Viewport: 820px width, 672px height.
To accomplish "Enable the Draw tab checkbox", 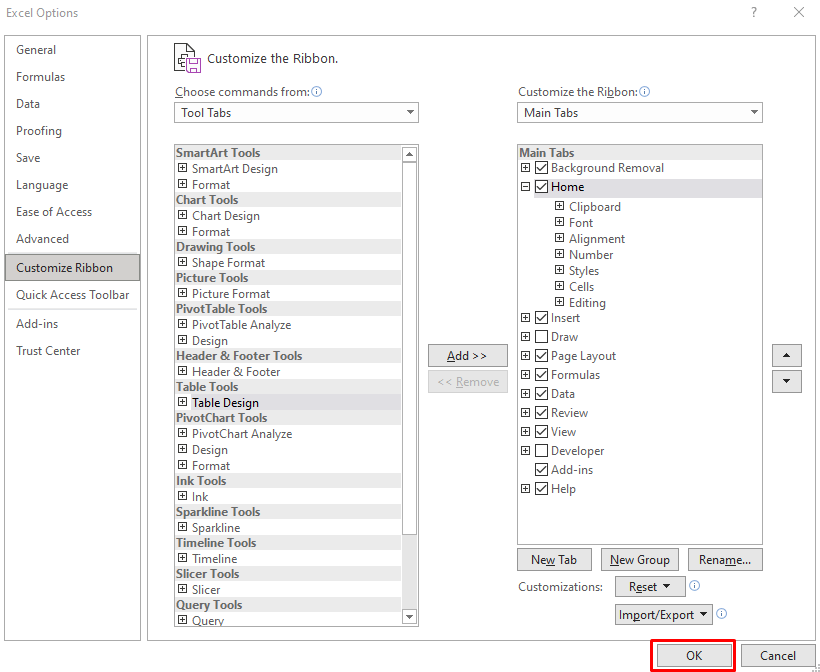I will [542, 337].
